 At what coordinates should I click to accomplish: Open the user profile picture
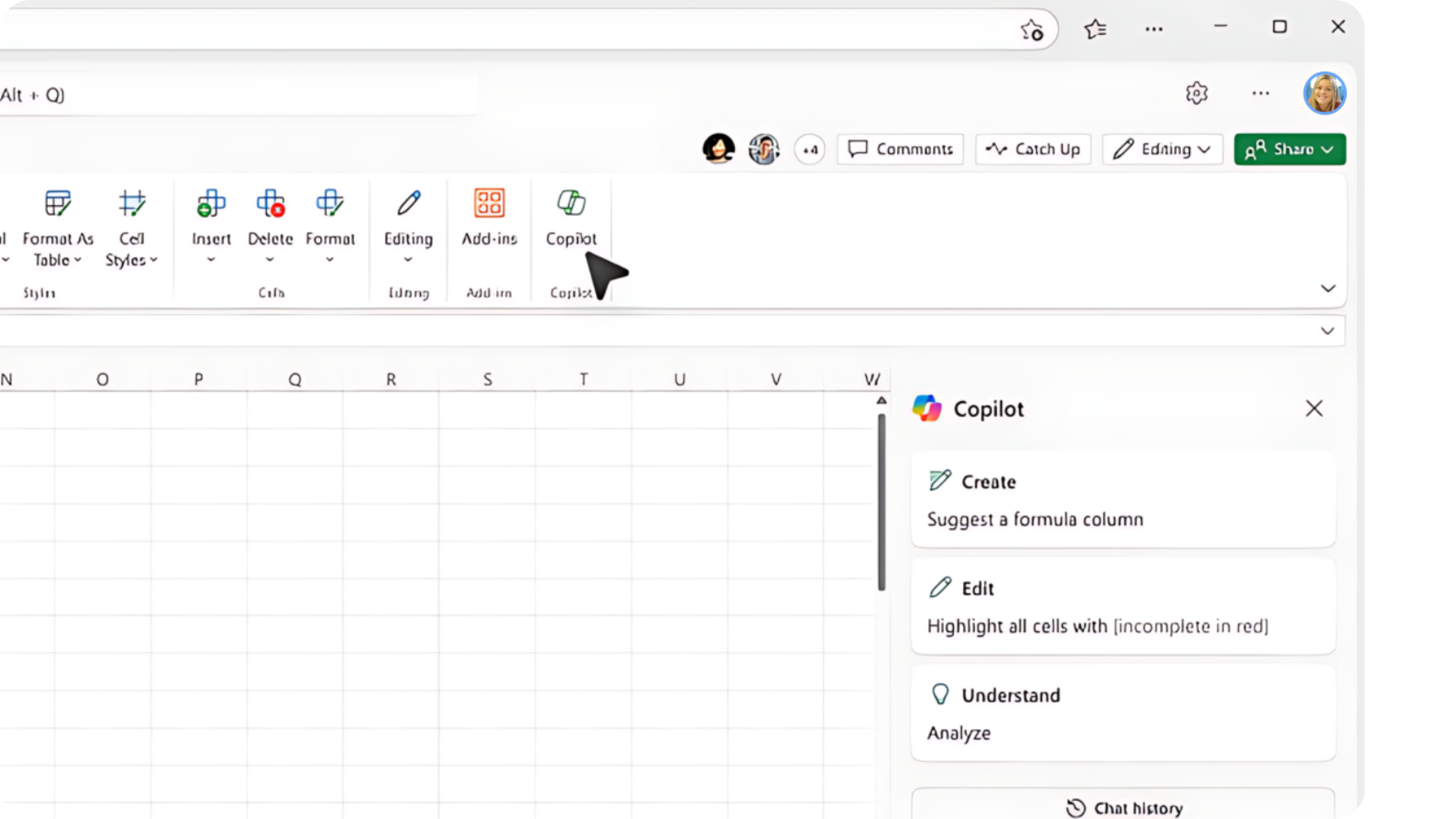point(1324,93)
